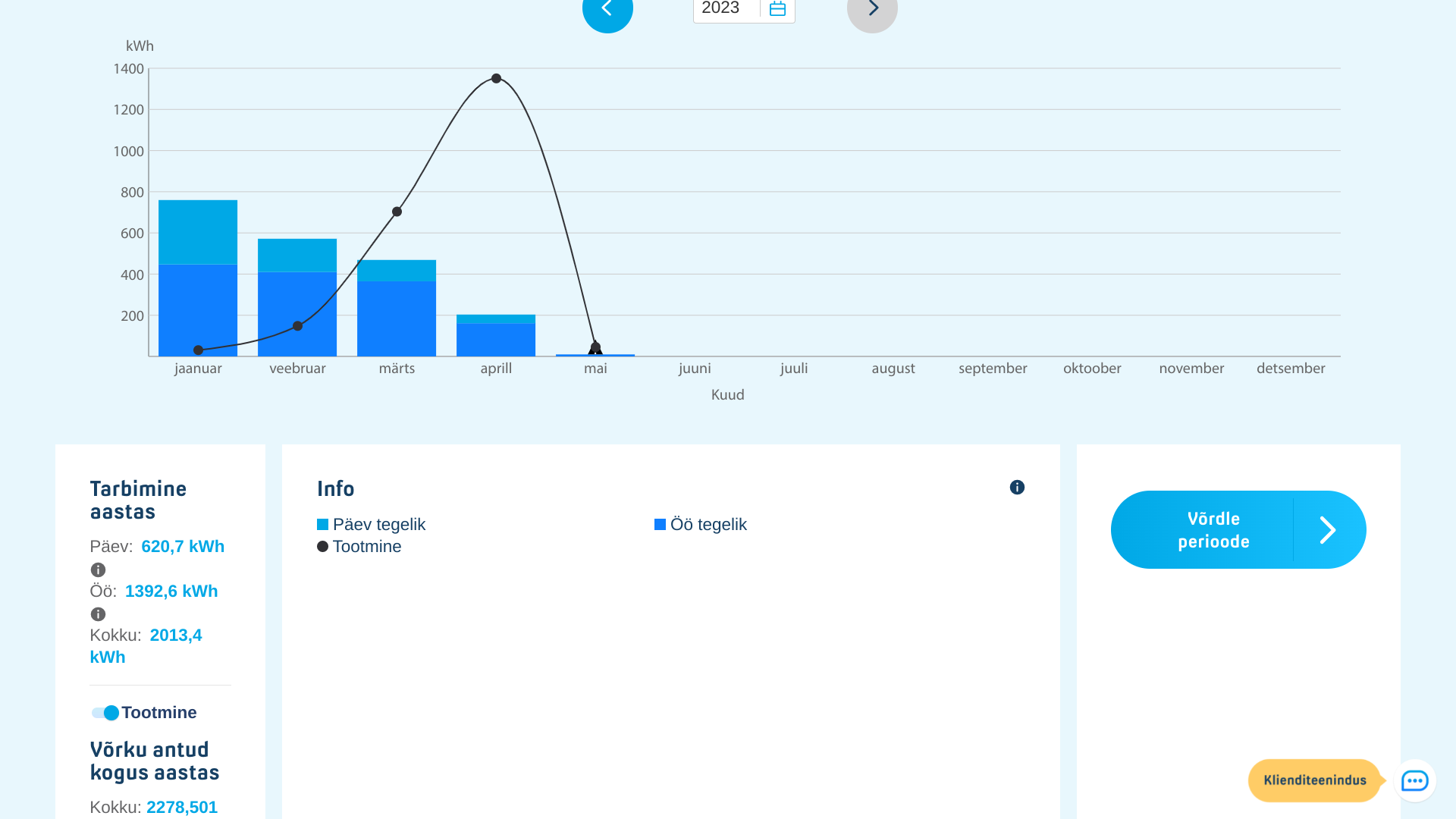Toggle Tootmine legend series in Info
This screenshot has height=819, width=1456.
pyautogui.click(x=359, y=547)
